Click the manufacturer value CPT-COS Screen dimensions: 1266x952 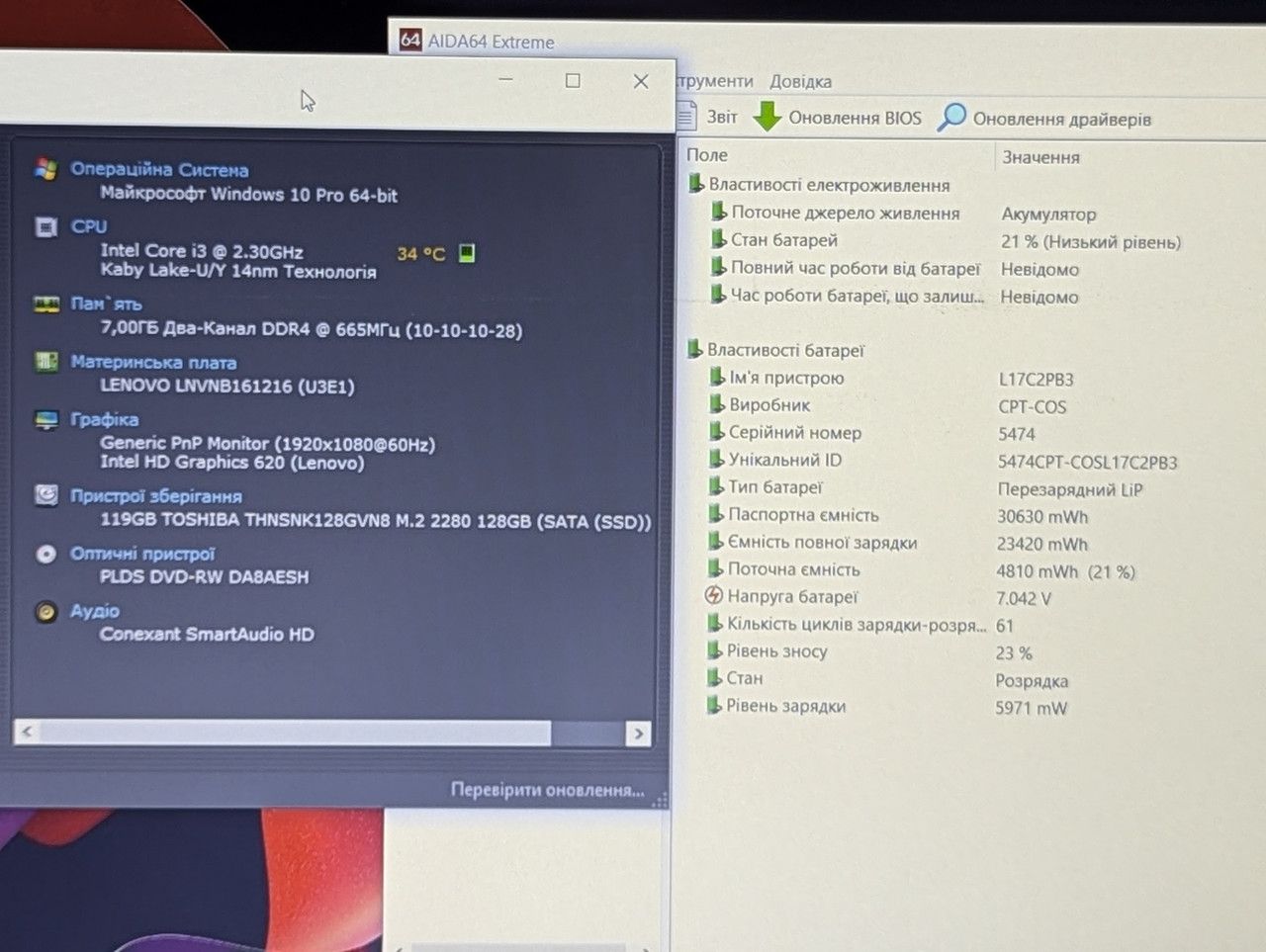(1033, 407)
